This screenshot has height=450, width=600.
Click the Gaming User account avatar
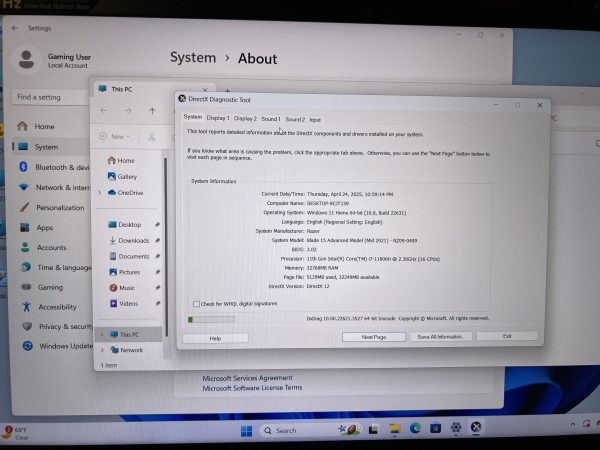coord(26,60)
